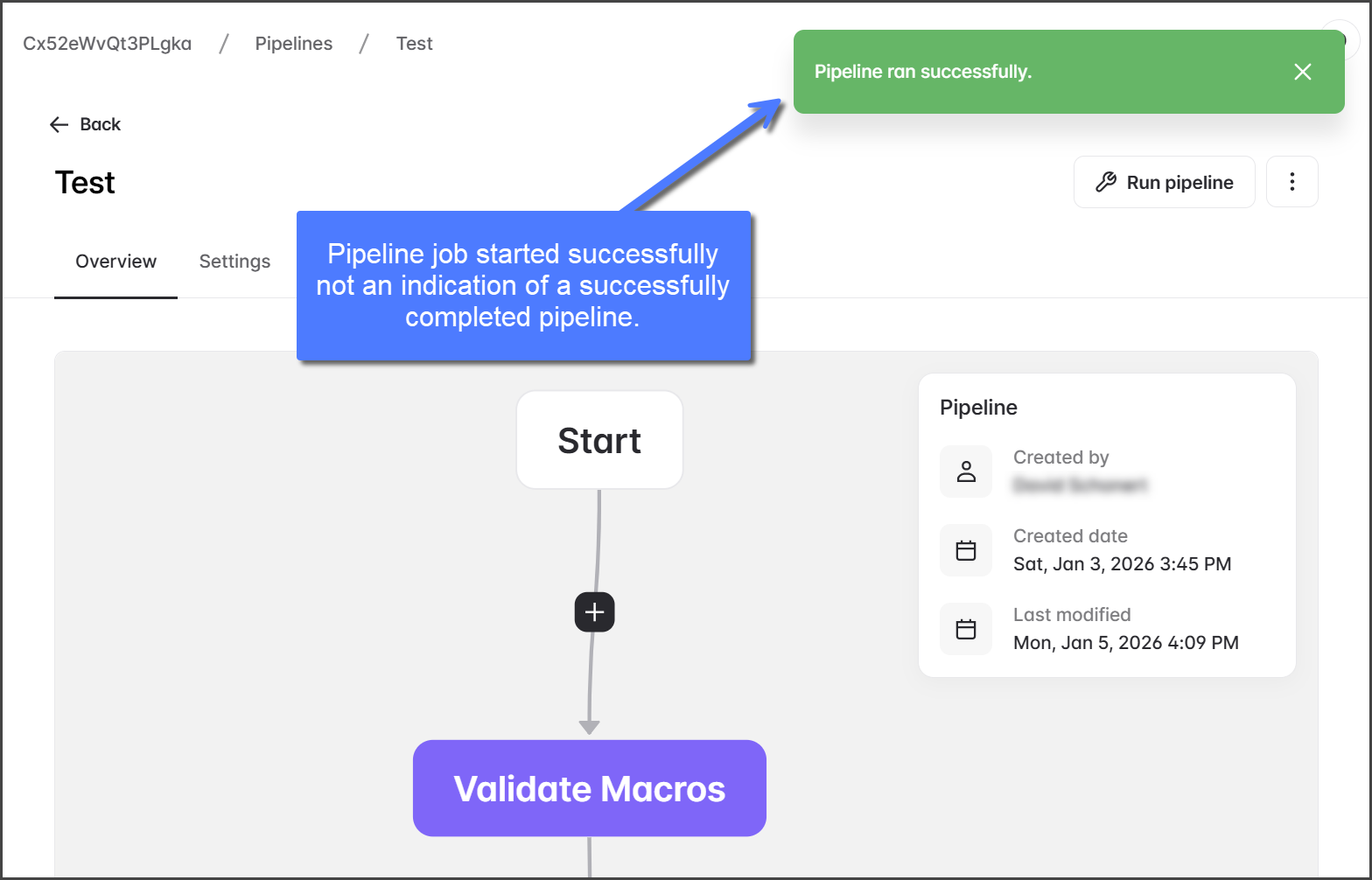Switch to the Settings tab
The height and width of the screenshot is (880, 1372).
click(234, 262)
